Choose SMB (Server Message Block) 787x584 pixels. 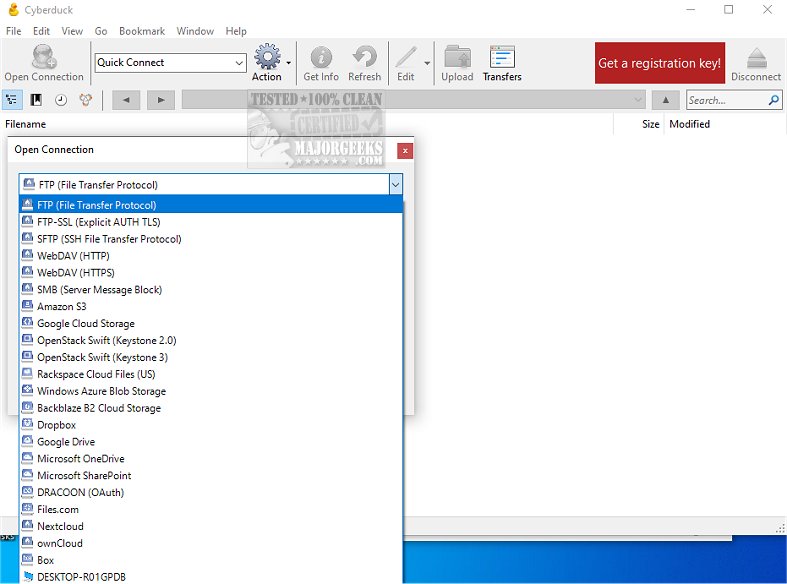(x=211, y=289)
